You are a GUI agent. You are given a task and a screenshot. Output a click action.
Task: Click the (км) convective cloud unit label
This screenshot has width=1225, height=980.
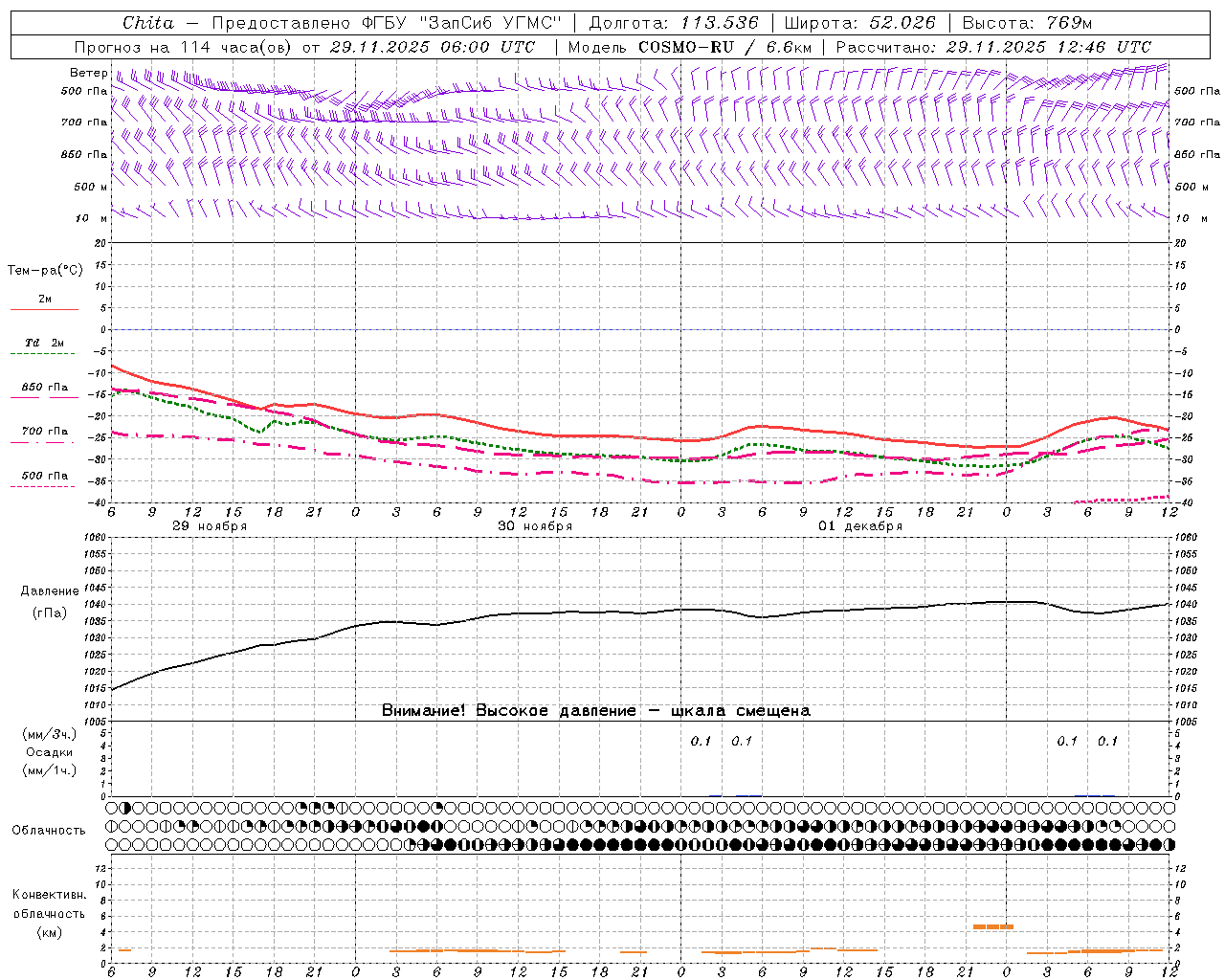coord(49,932)
